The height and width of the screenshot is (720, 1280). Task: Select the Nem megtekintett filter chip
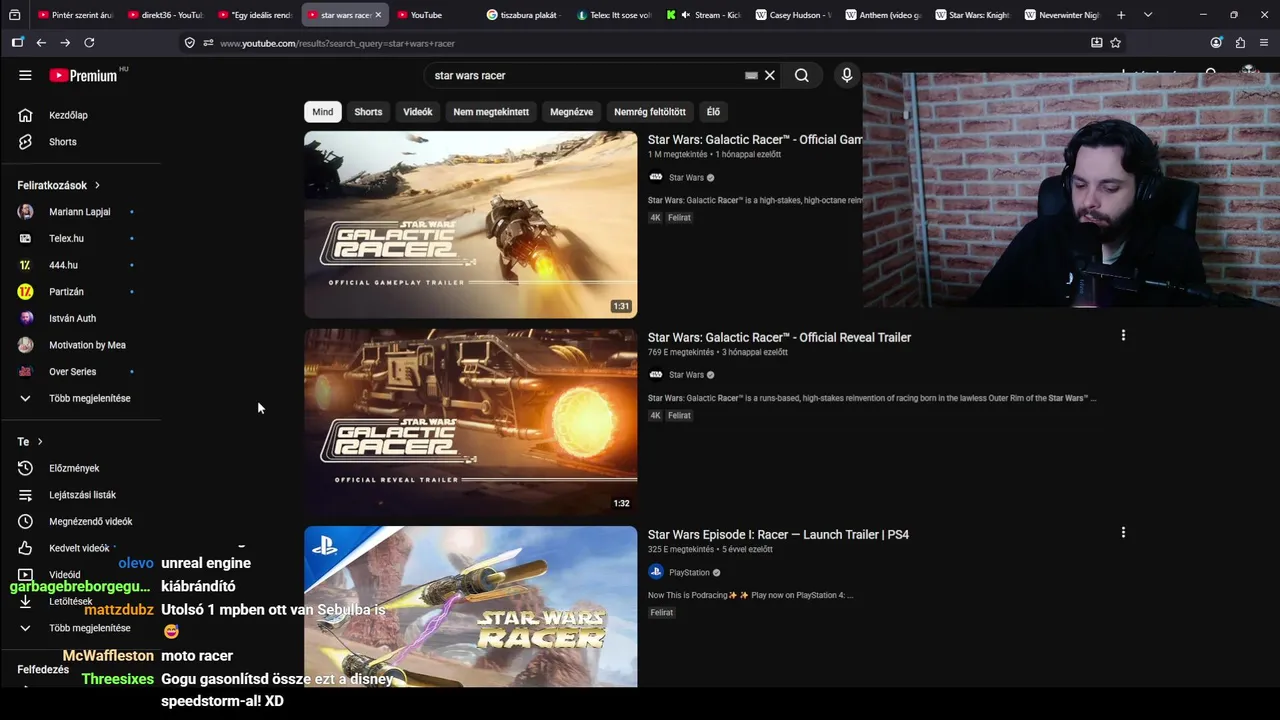pos(491,112)
